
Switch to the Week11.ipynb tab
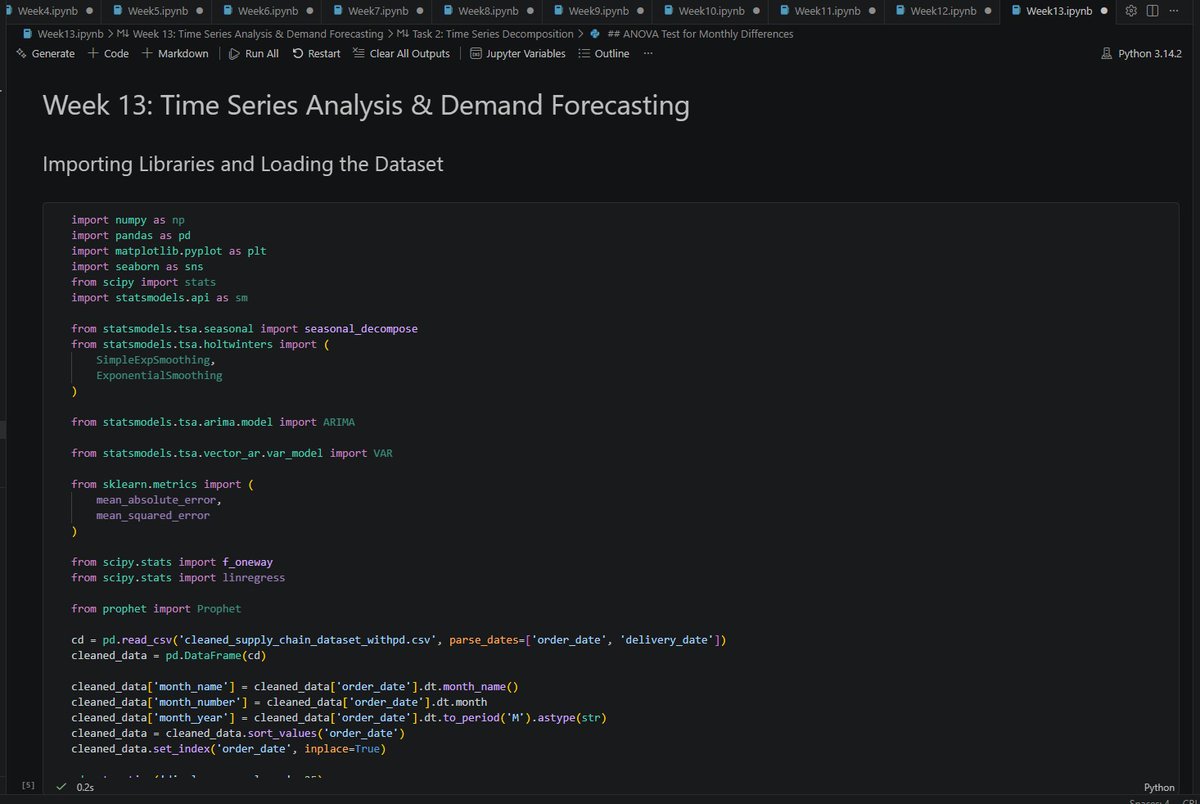[x=826, y=11]
